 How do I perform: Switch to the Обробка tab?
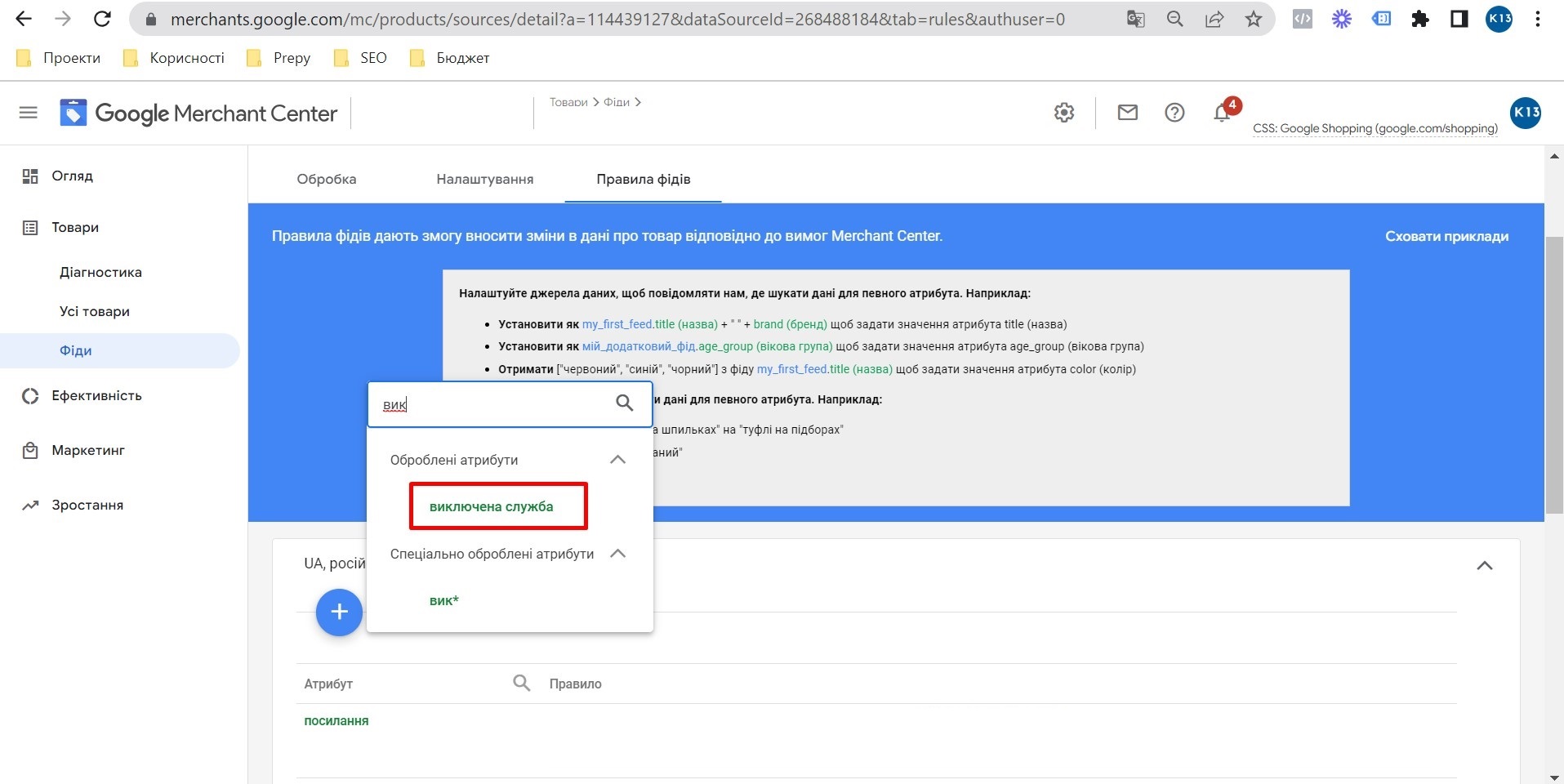click(x=327, y=179)
